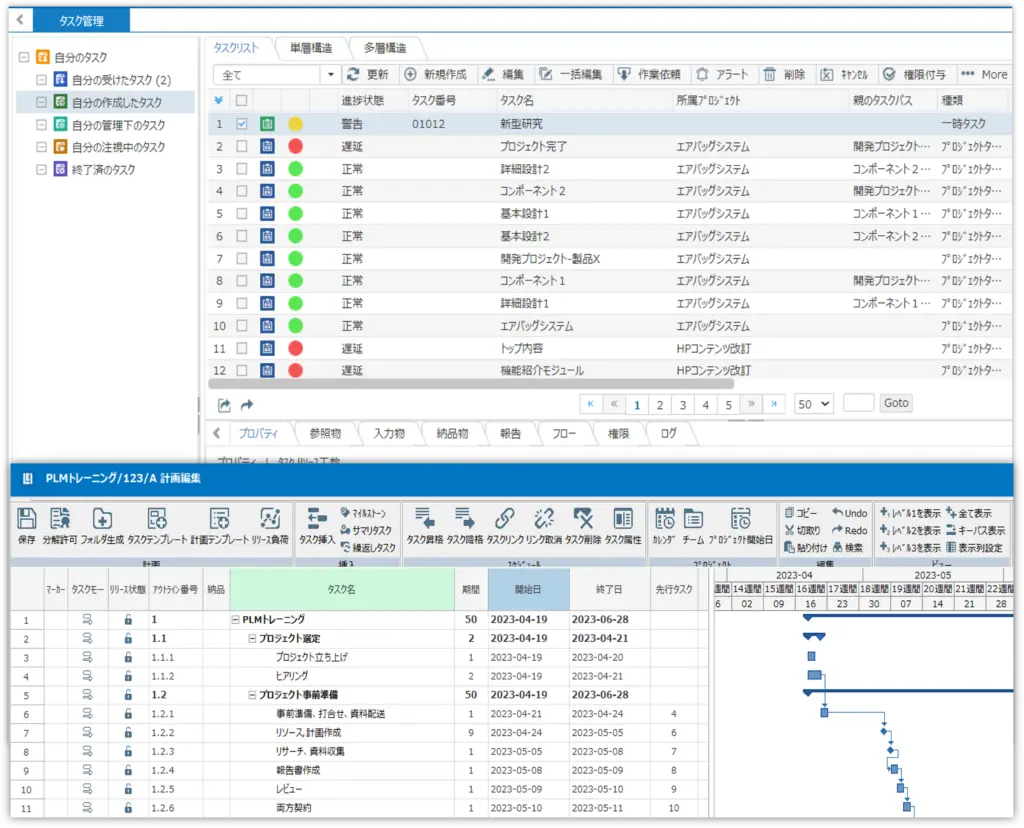Click the 新規作成 button
The width and height of the screenshot is (1024, 828).
pyautogui.click(x=436, y=74)
